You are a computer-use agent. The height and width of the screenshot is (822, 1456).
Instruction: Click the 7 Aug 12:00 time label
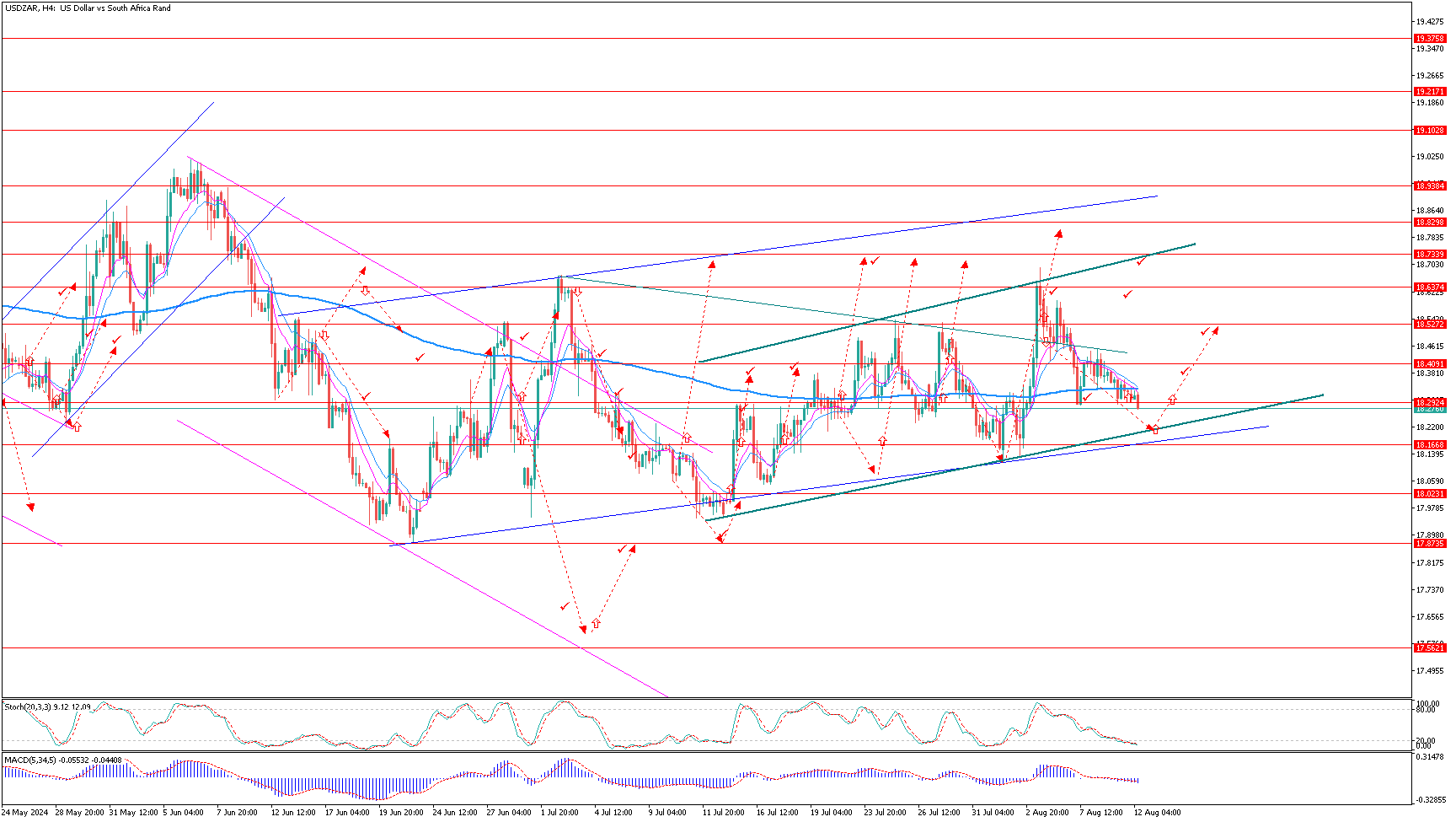tap(1101, 813)
